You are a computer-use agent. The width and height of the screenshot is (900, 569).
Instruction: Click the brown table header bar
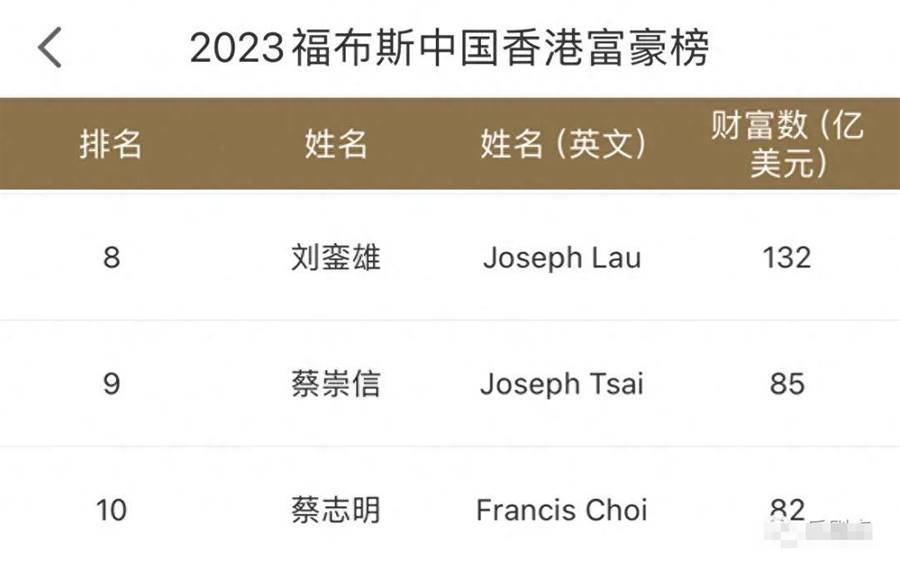(450, 144)
